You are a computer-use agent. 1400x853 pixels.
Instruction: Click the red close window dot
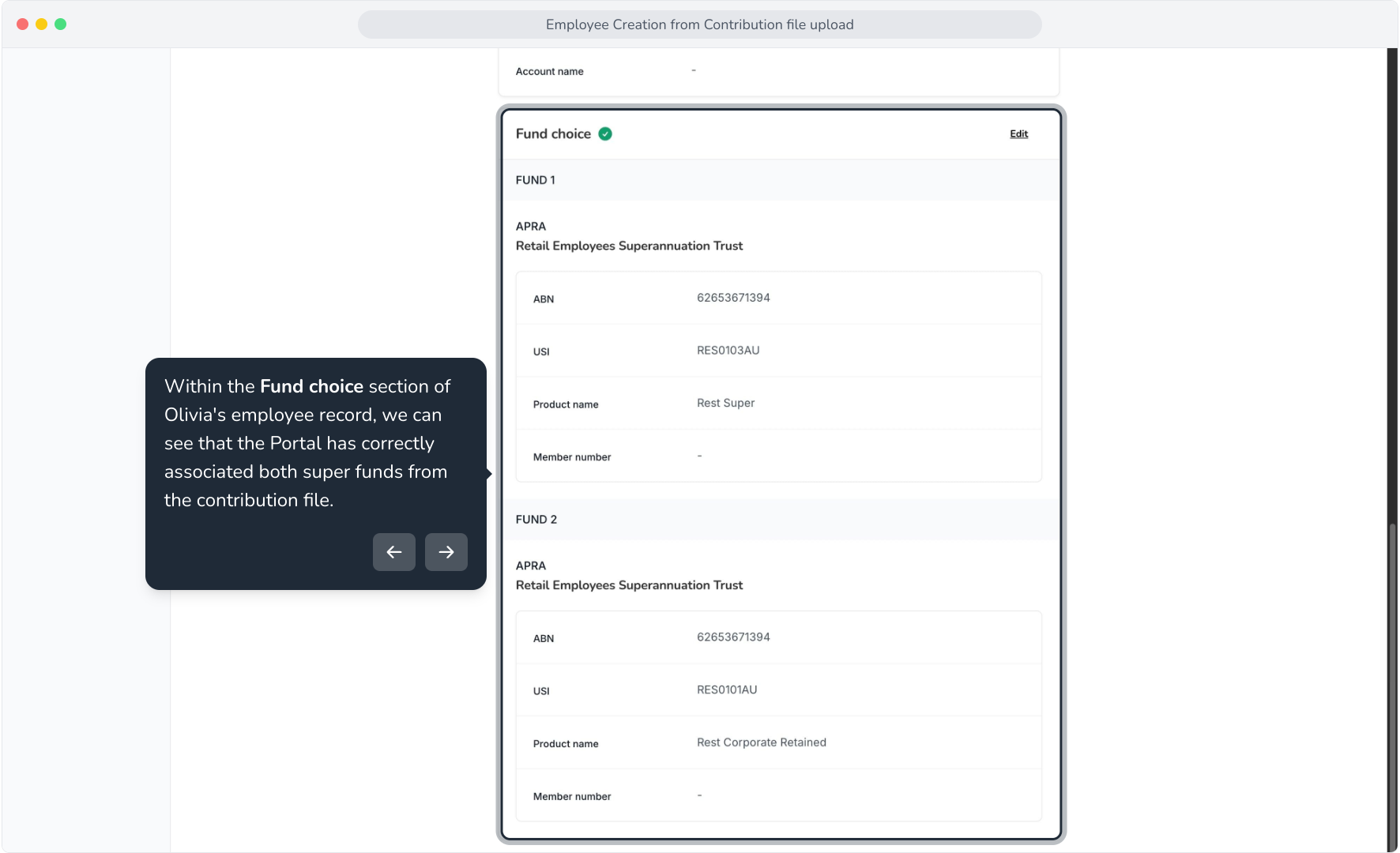point(23,24)
